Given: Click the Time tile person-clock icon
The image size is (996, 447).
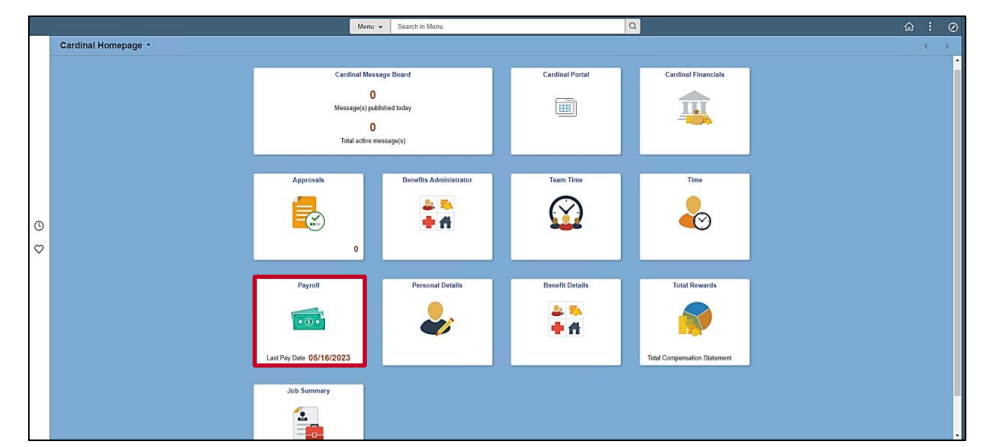Looking at the screenshot, I should coord(694,213).
